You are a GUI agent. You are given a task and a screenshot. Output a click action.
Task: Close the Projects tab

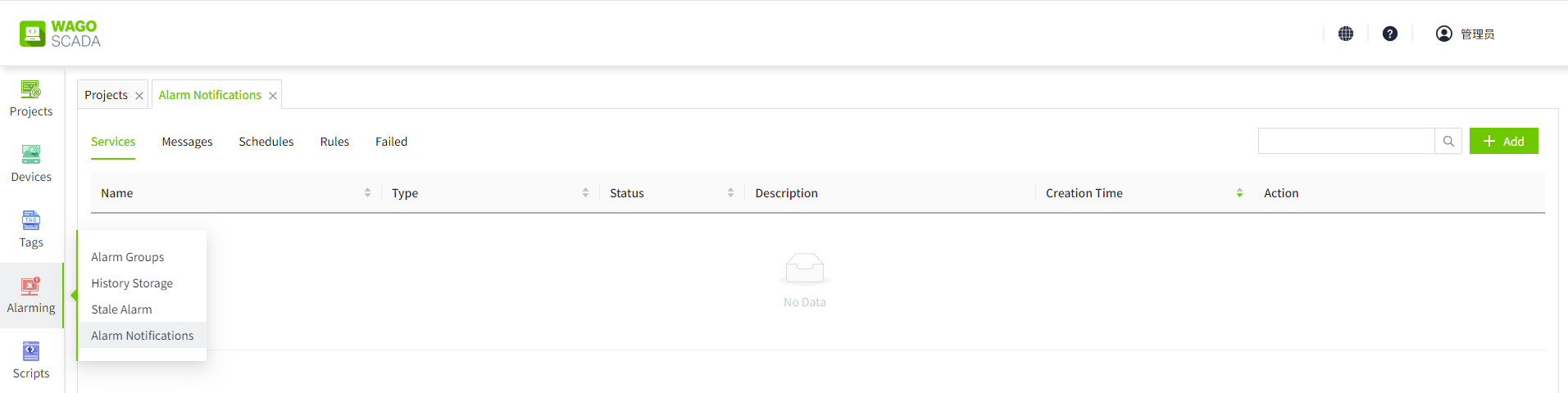click(139, 96)
